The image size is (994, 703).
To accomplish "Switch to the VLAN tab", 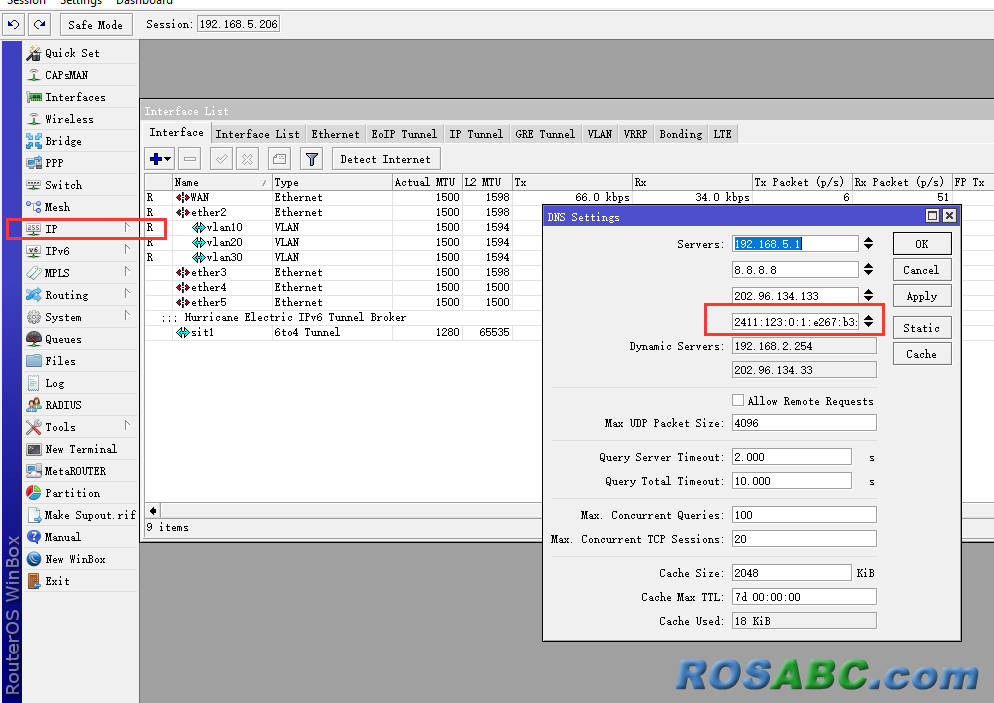I will pos(600,134).
